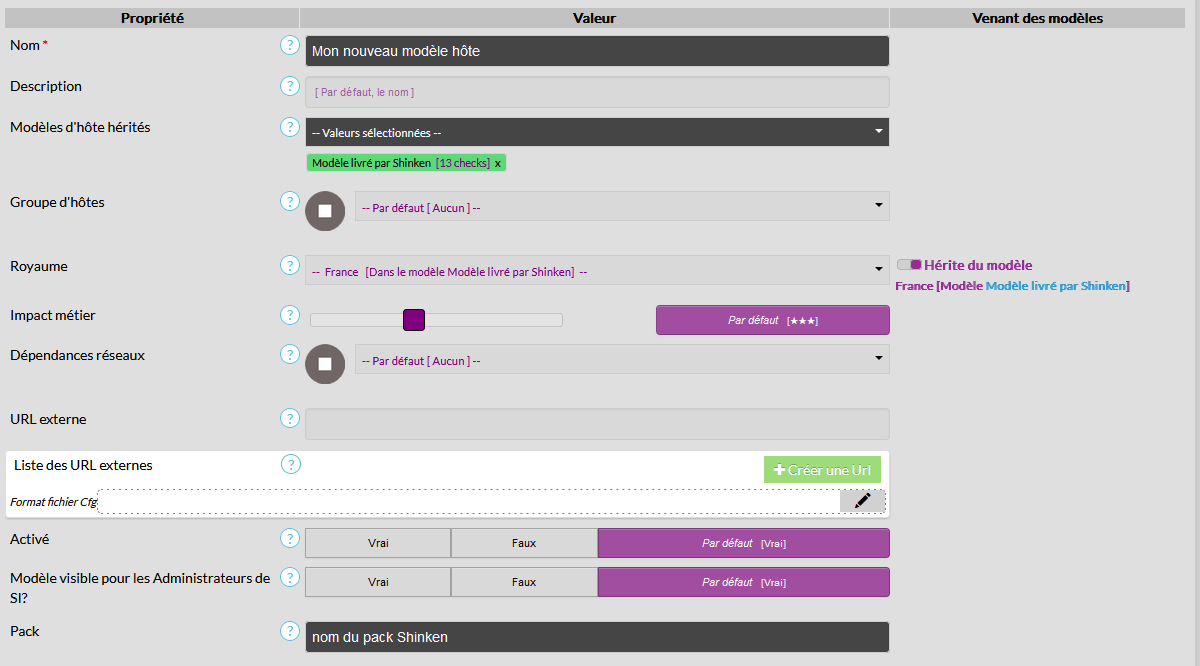Screen dimensions: 1200x666
Task: Click the Groupe d'hôtes round stop button
Action: (324, 211)
